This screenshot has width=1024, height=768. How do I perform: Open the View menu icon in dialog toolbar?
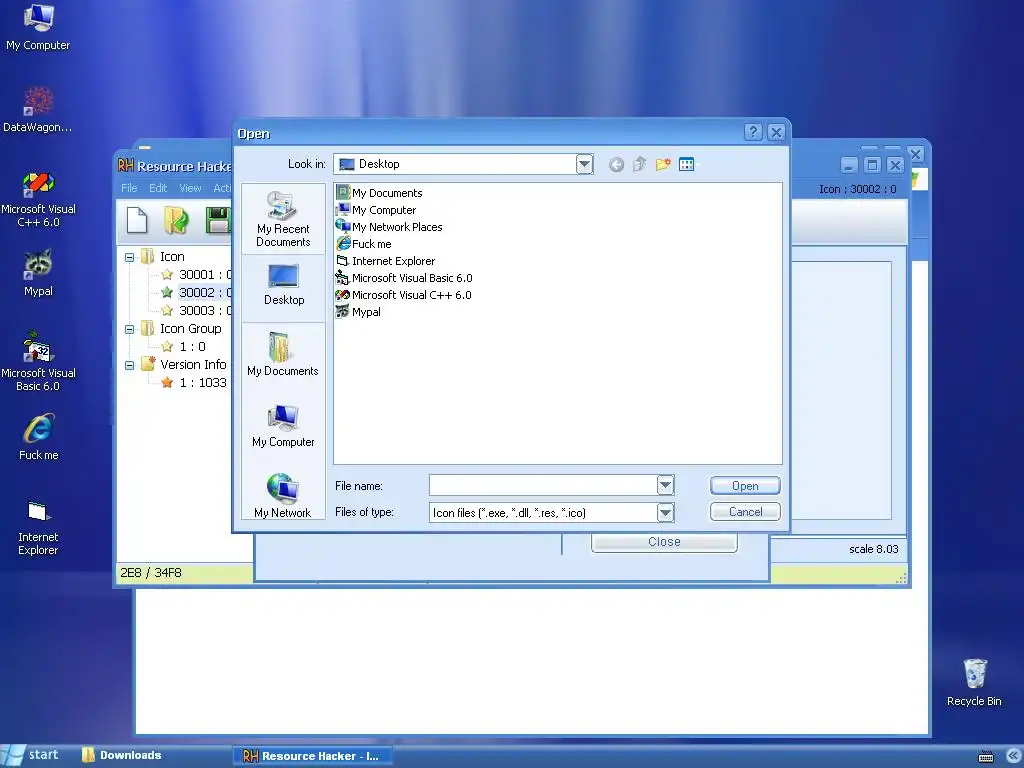(687, 165)
